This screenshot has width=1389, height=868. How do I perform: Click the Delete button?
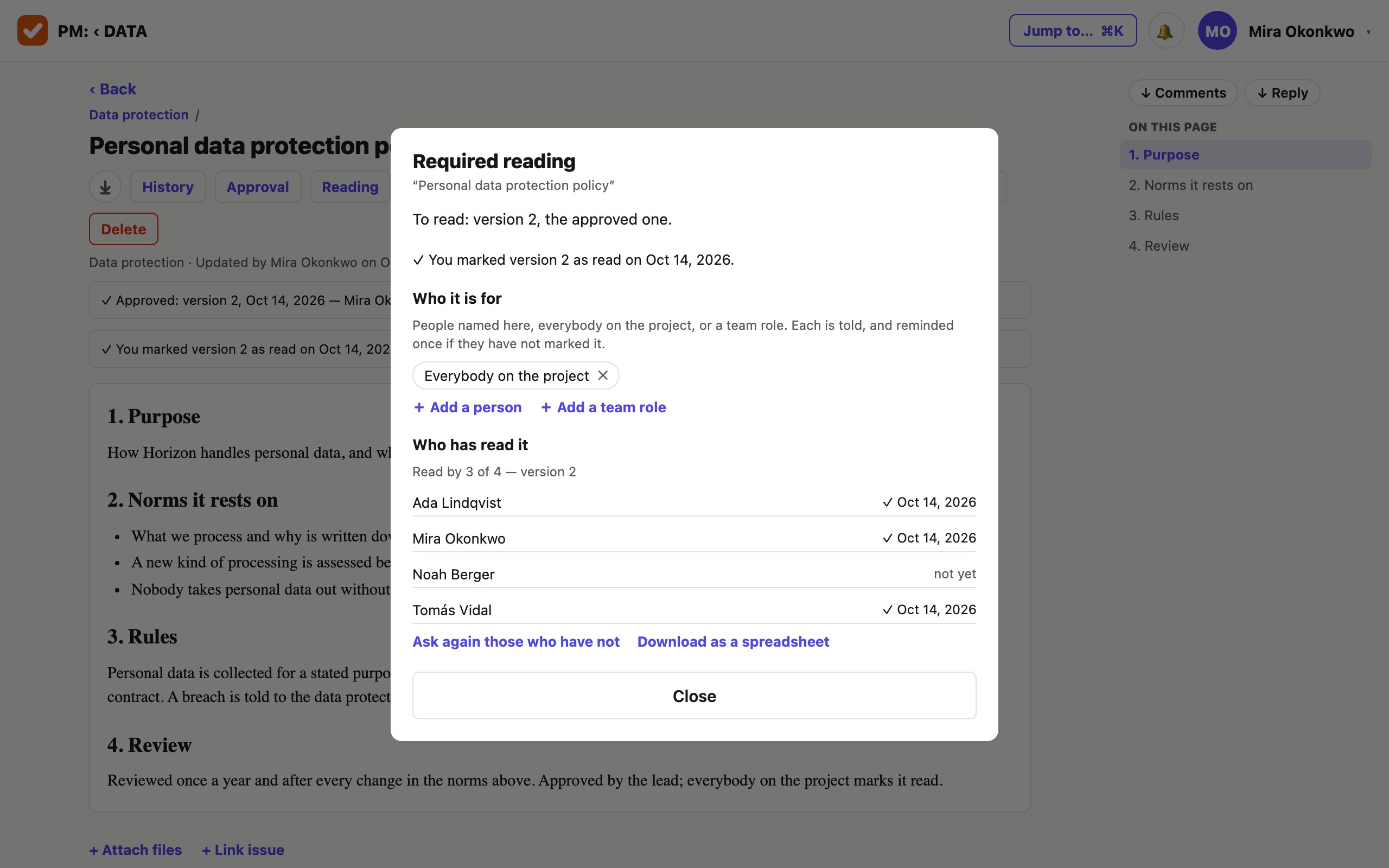click(x=123, y=229)
